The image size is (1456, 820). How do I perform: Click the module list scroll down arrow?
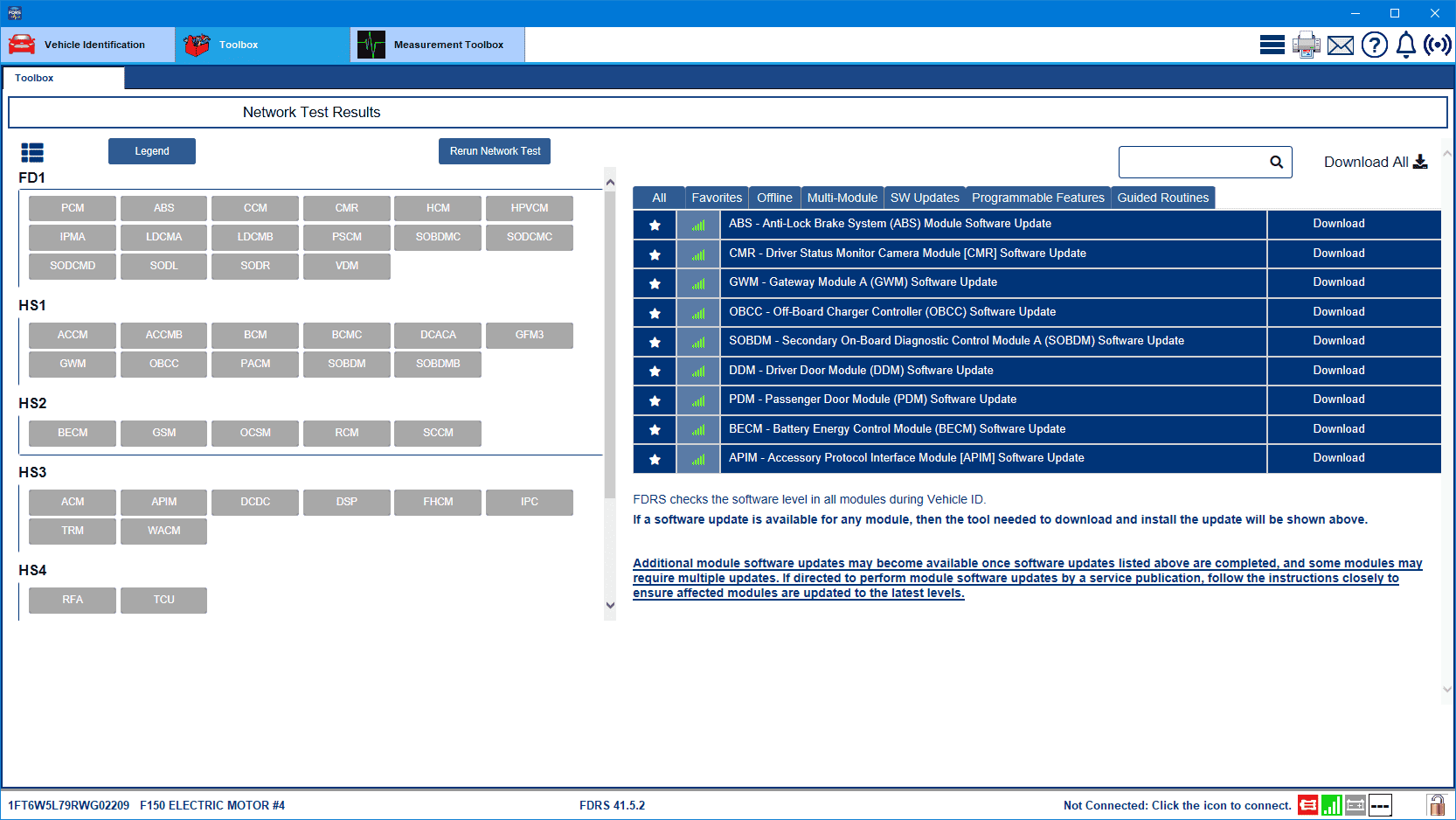pyautogui.click(x=610, y=605)
